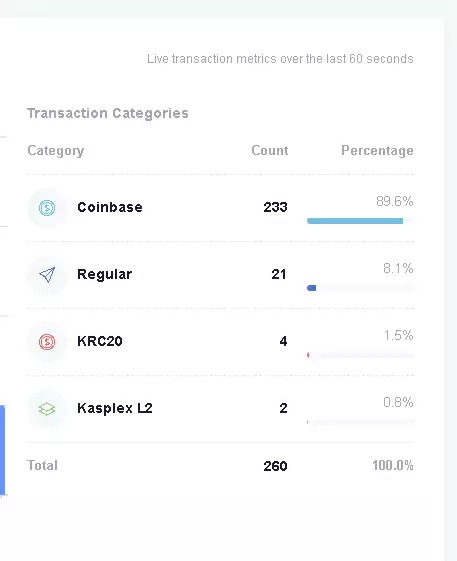Click the red KRC20 coin icon

click(x=47, y=342)
